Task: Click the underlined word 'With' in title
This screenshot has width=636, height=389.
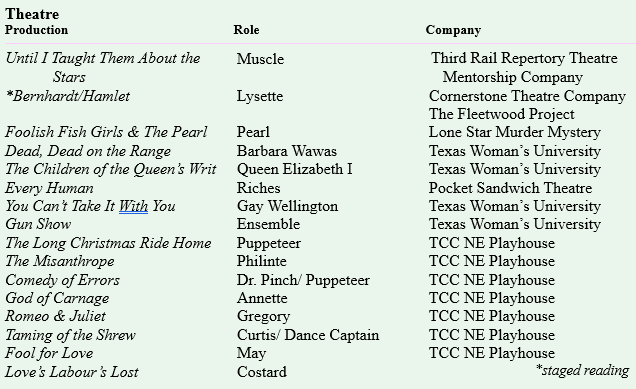Action: (133, 206)
